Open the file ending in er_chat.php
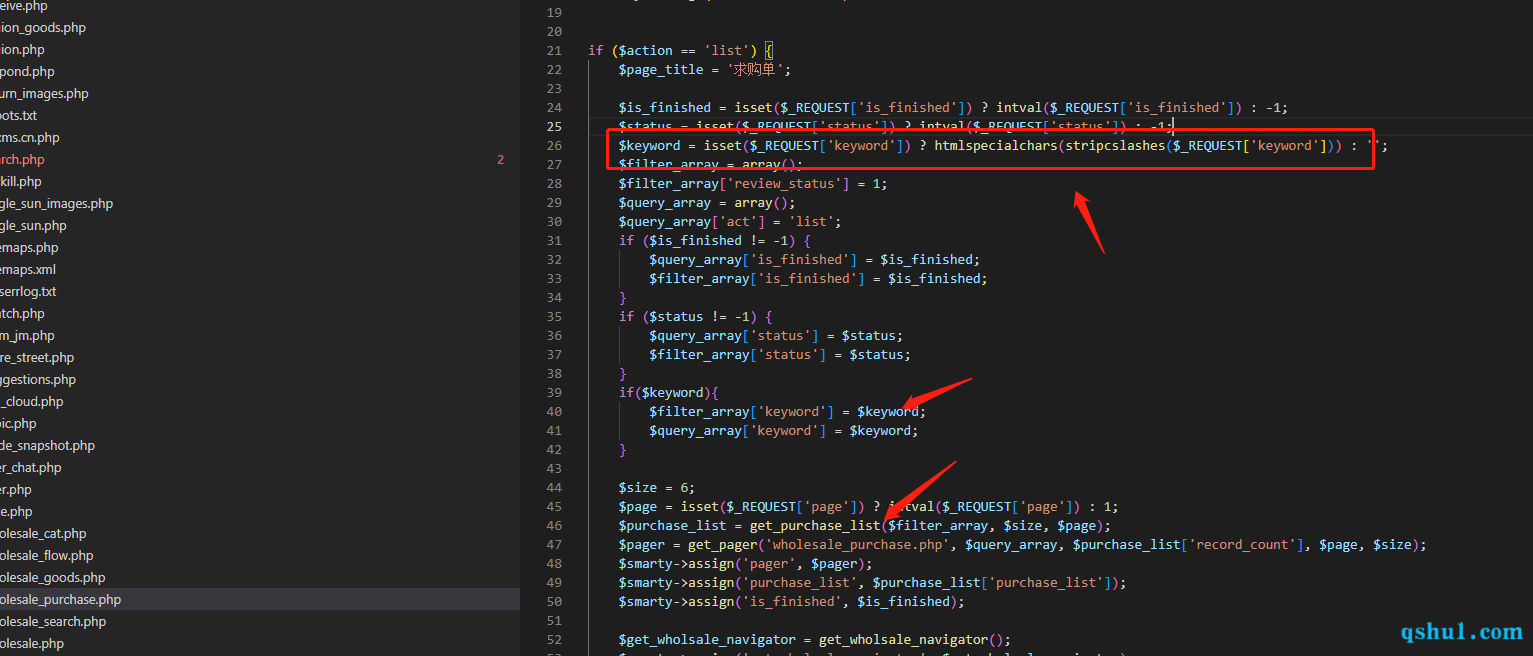The image size is (1533, 656). click(x=31, y=468)
